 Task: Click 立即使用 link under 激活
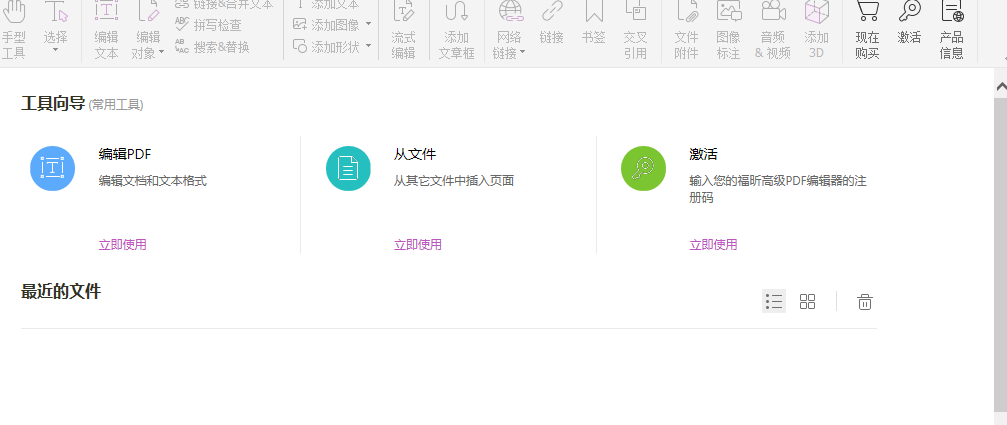tap(713, 245)
